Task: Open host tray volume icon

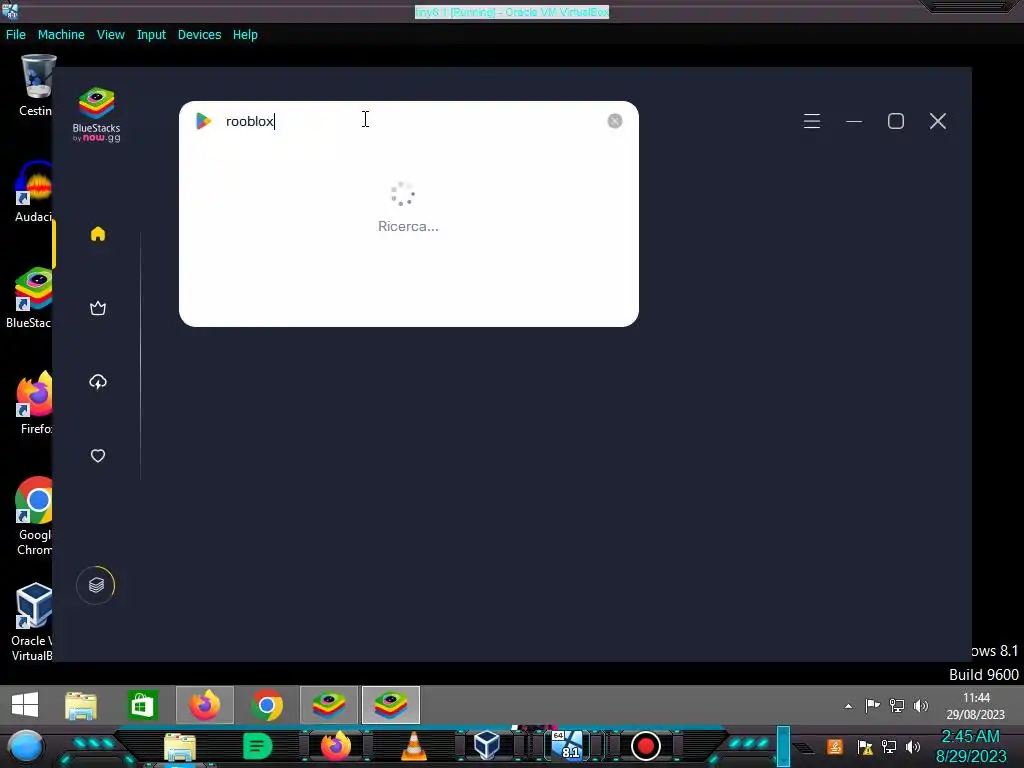Action: (913, 746)
